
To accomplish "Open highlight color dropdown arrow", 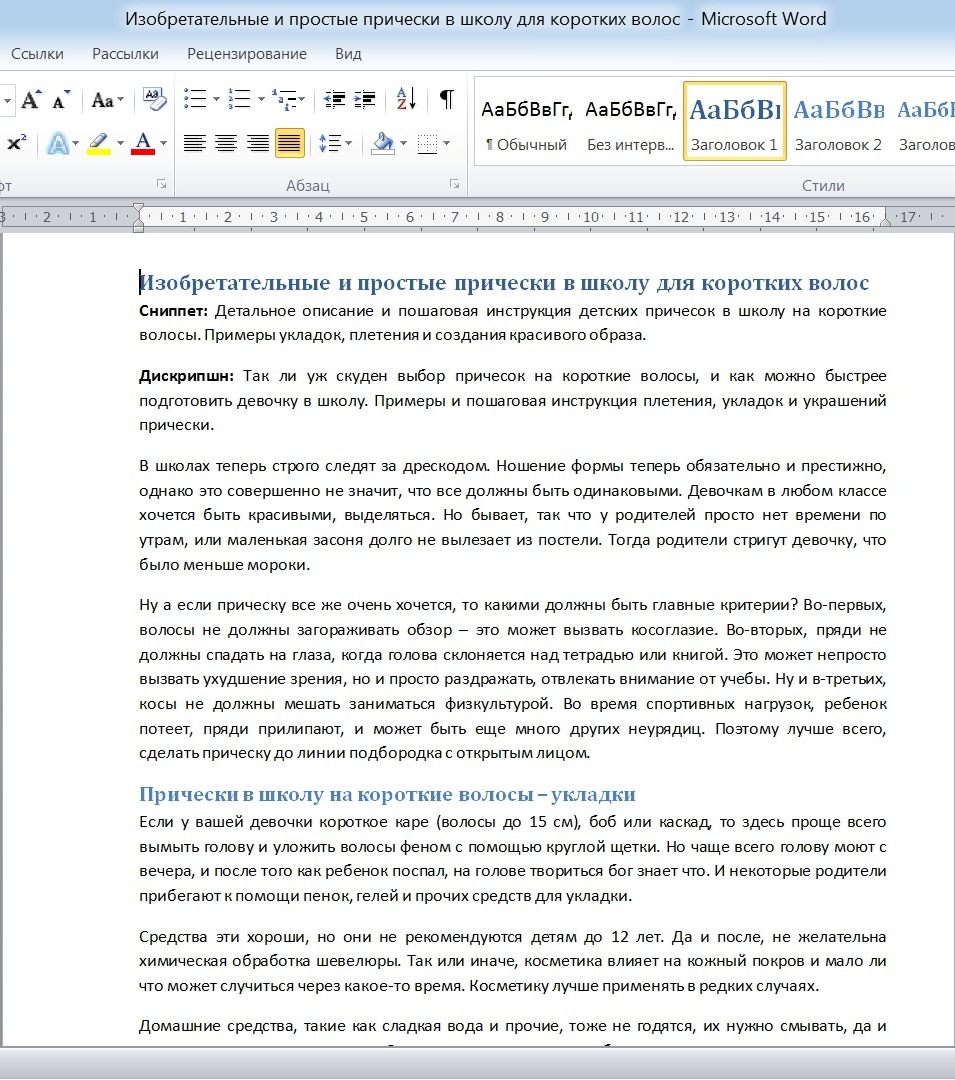I will (120, 143).
